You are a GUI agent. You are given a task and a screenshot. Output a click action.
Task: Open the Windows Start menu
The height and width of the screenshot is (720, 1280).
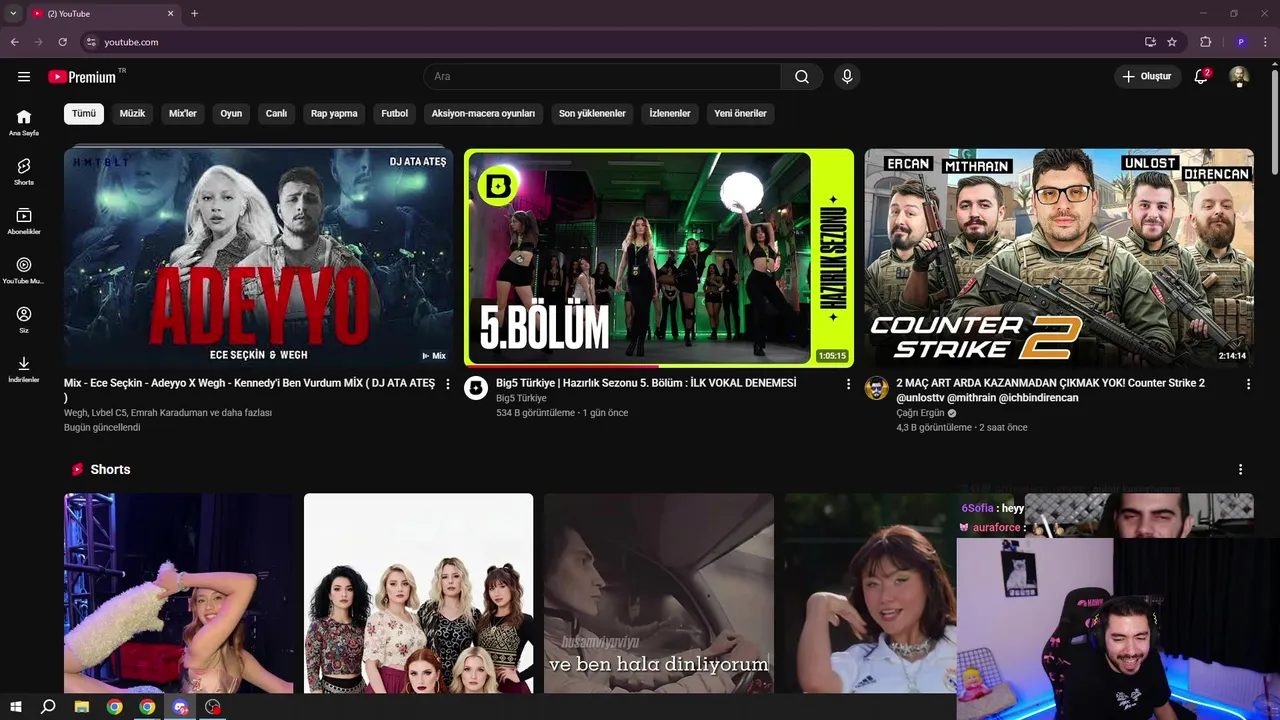click(16, 707)
